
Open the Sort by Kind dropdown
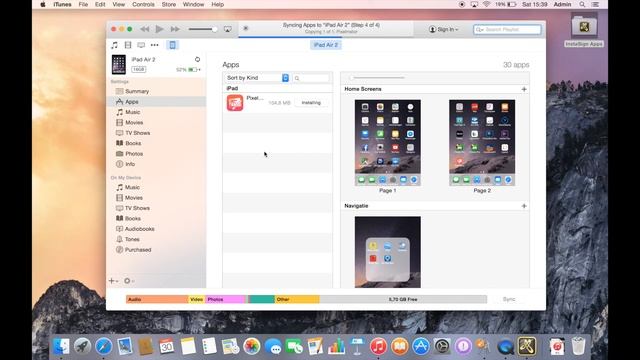tap(257, 78)
